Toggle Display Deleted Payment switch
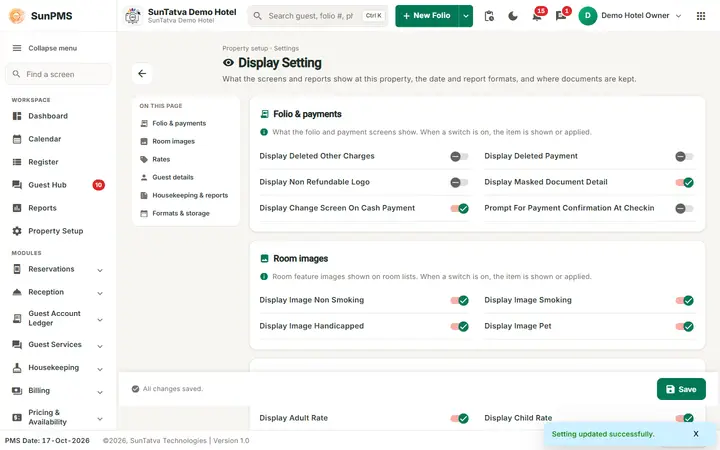Image resolution: width=720 pixels, height=450 pixels. [684, 156]
